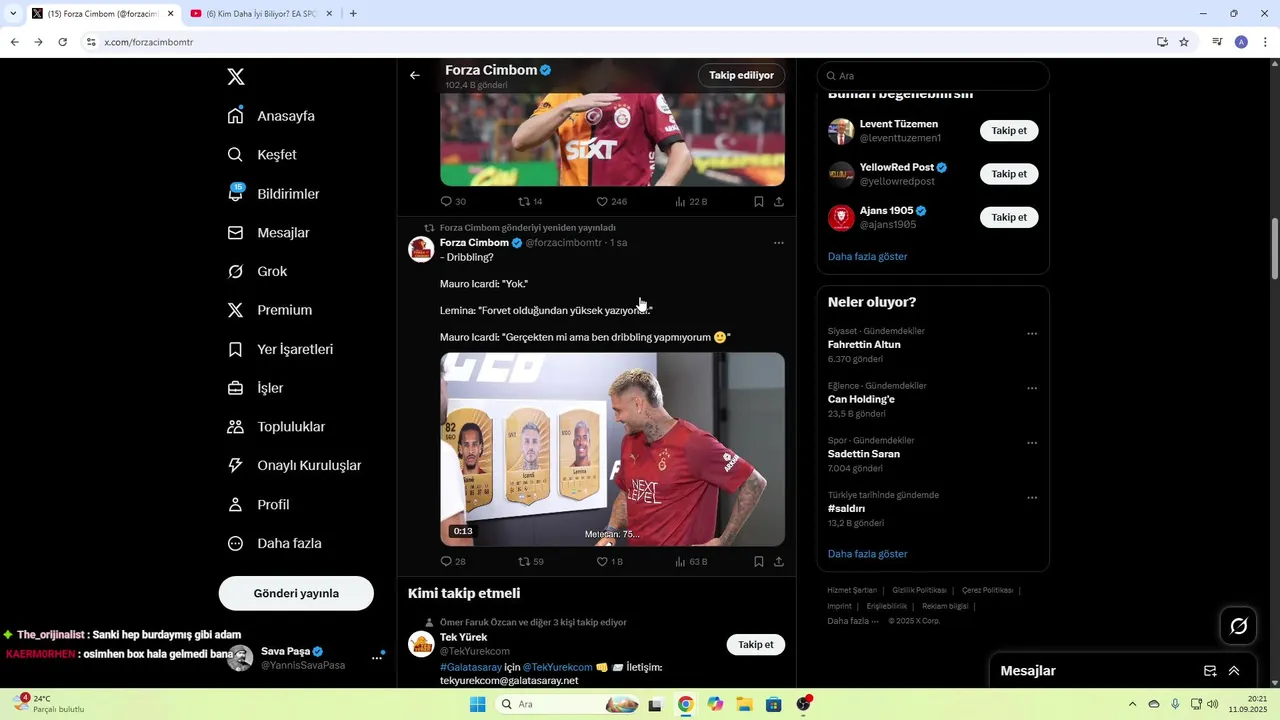The width and height of the screenshot is (1280, 720).
Task: Repost the post with 14 reposts
Action: coord(530,201)
